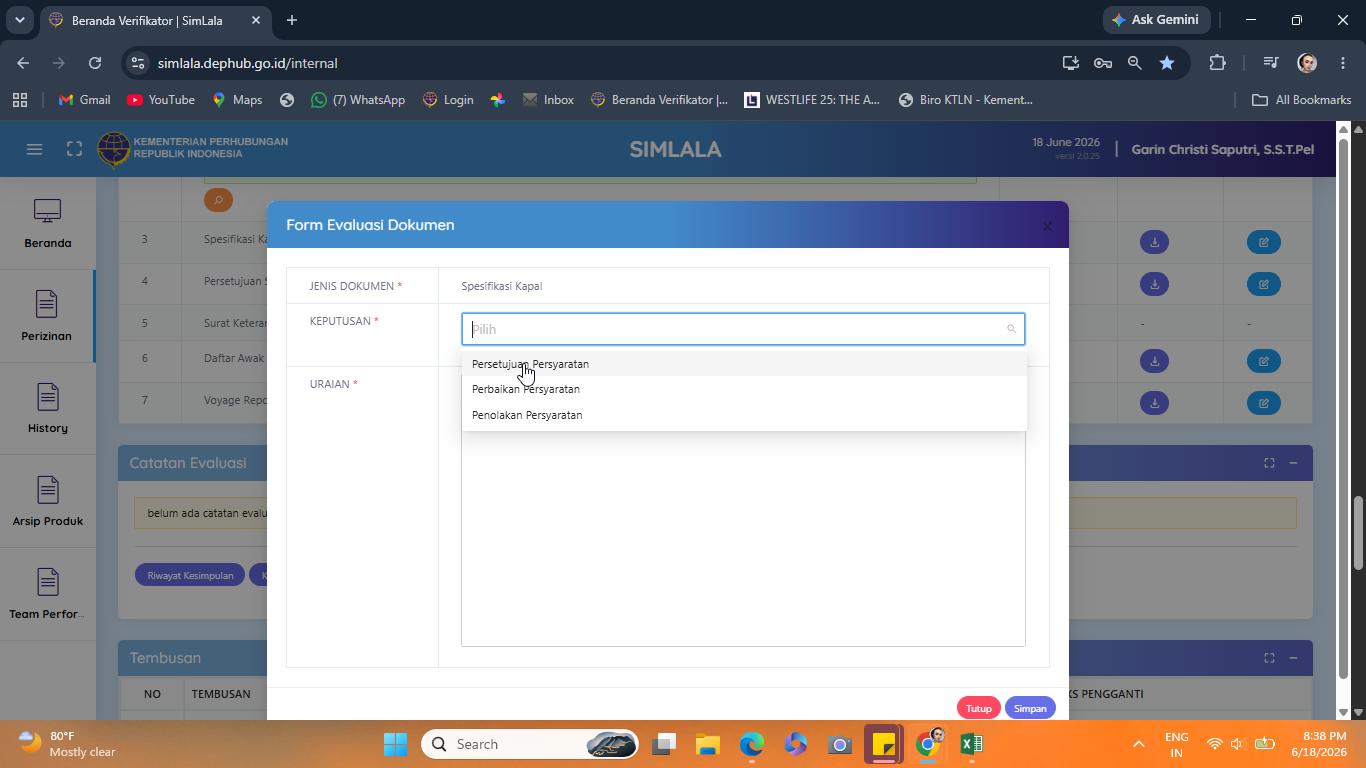The image size is (1366, 768).
Task: Save the form with Simpan
Action: 1030,708
